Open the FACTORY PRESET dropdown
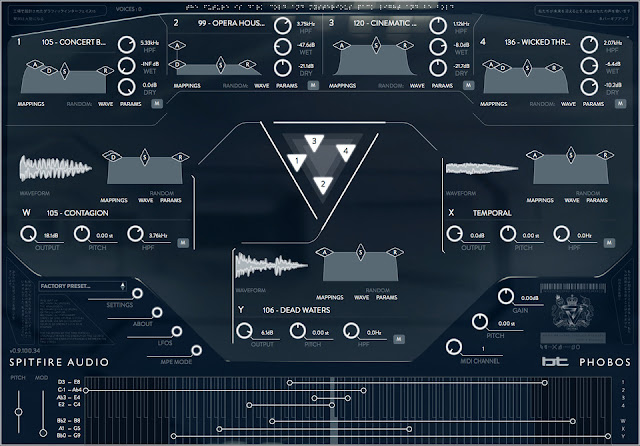Image resolution: width=640 pixels, height=446 pixels. (x=82, y=286)
